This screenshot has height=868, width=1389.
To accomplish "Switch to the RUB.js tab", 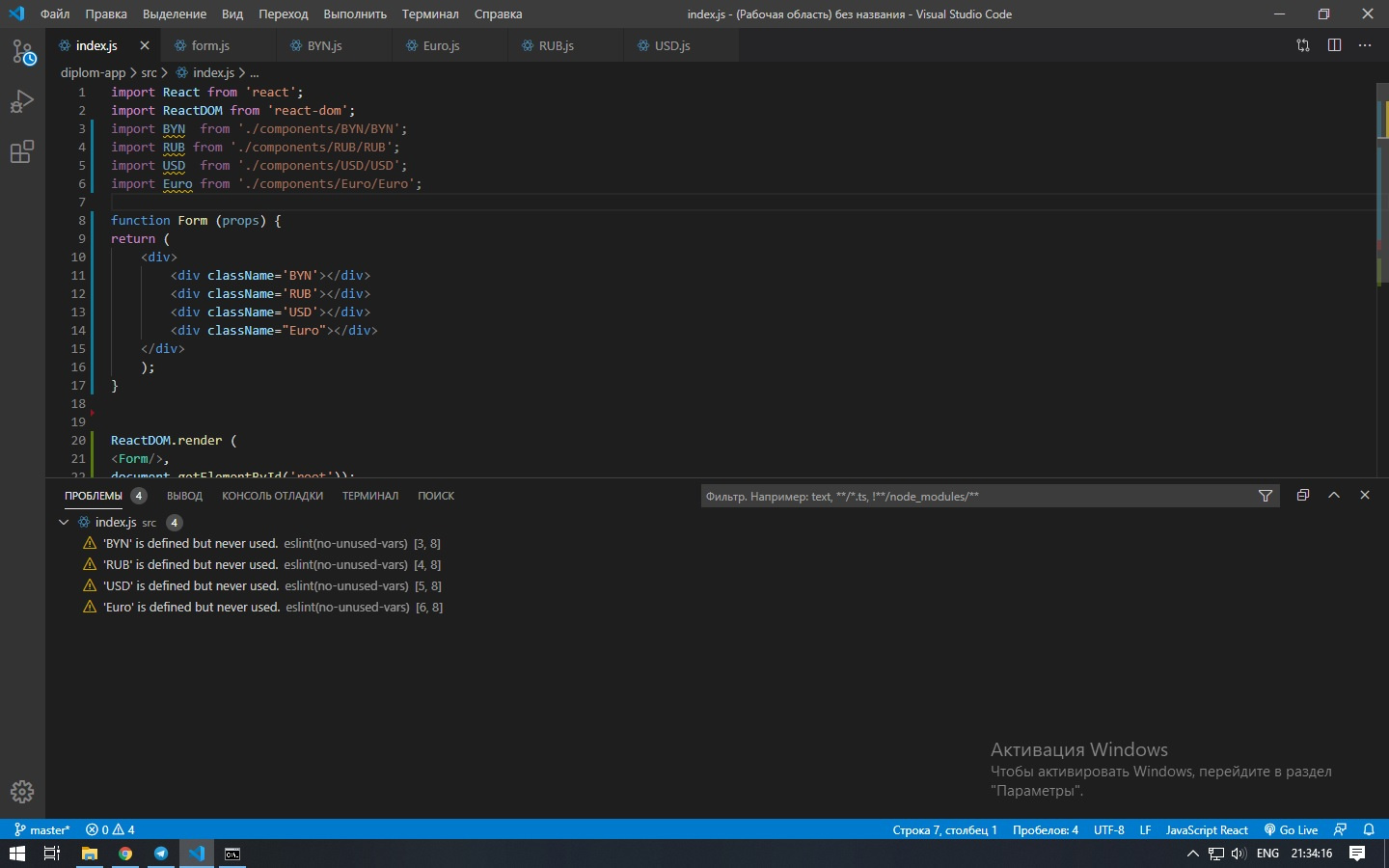I will coord(565,45).
